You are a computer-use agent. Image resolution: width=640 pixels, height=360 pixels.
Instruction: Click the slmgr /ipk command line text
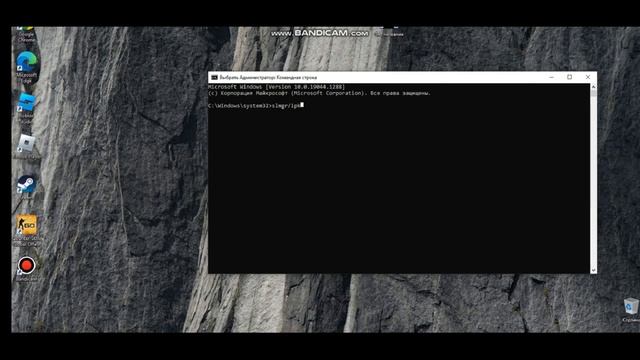[256, 106]
